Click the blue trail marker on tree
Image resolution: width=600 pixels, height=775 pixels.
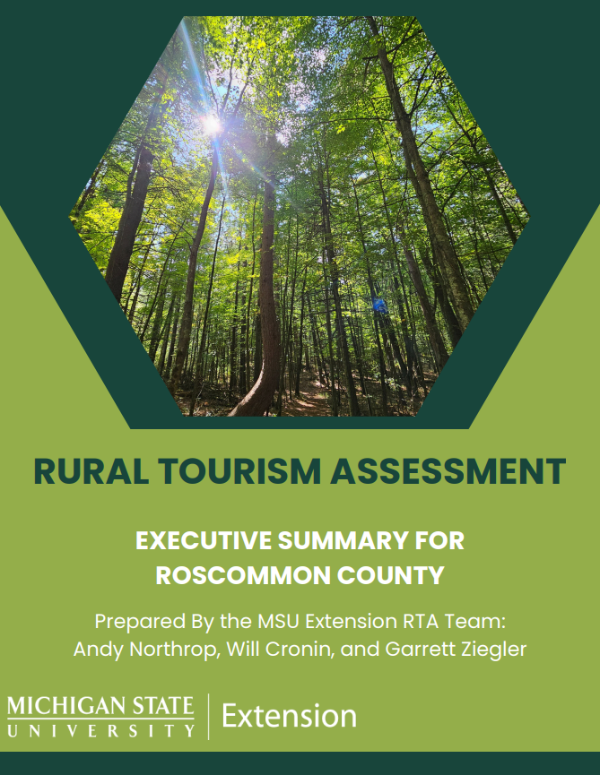379,304
